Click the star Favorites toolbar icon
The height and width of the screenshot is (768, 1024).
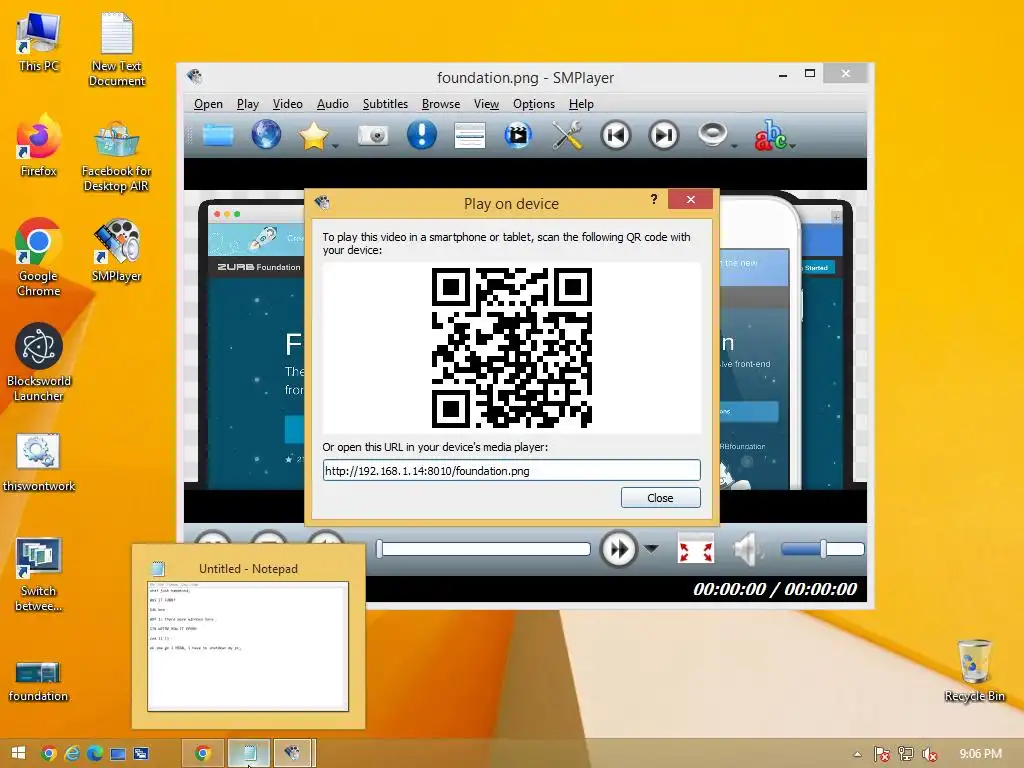pos(313,135)
